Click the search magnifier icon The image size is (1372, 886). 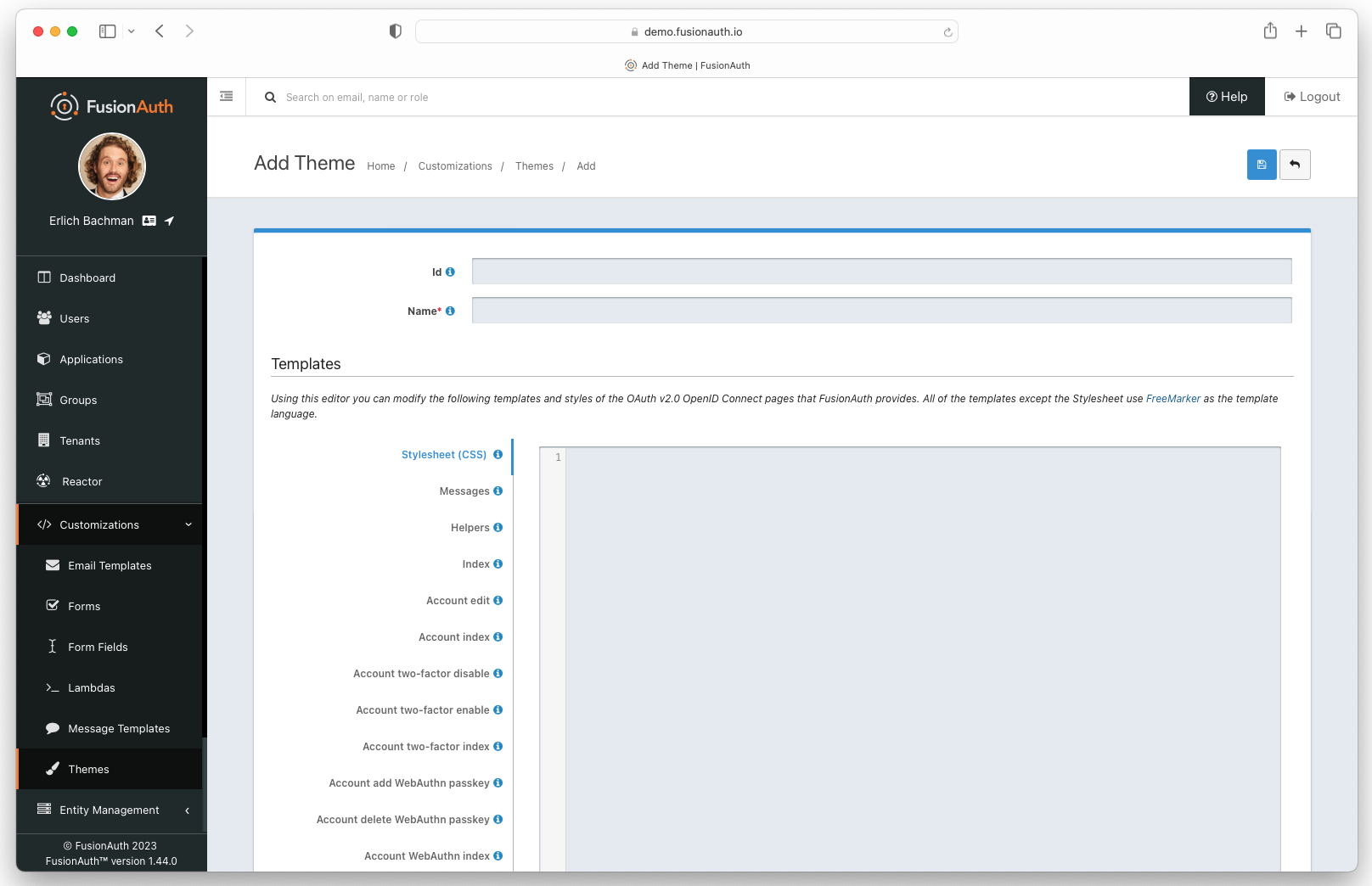click(270, 97)
